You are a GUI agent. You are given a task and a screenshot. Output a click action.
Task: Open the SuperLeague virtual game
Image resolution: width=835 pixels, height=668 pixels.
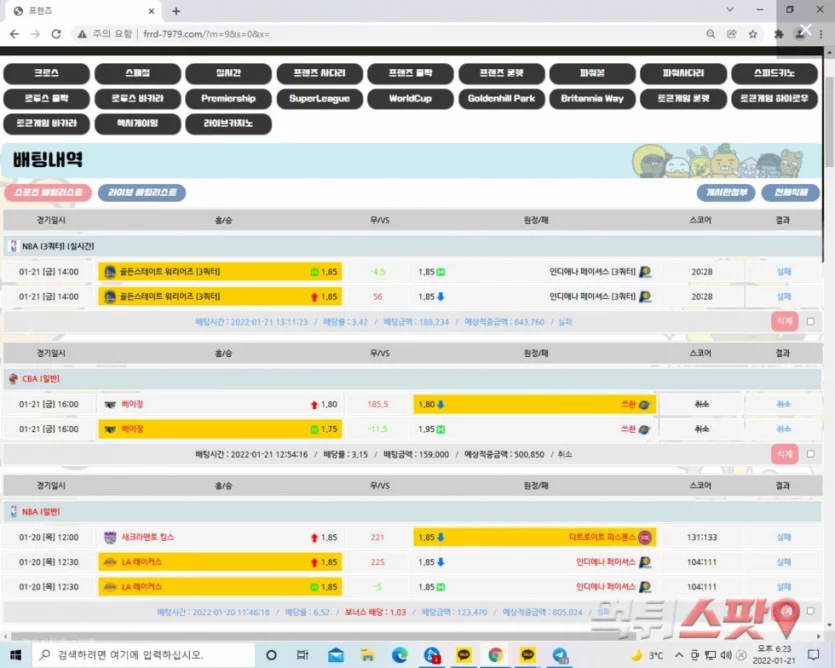pos(320,99)
